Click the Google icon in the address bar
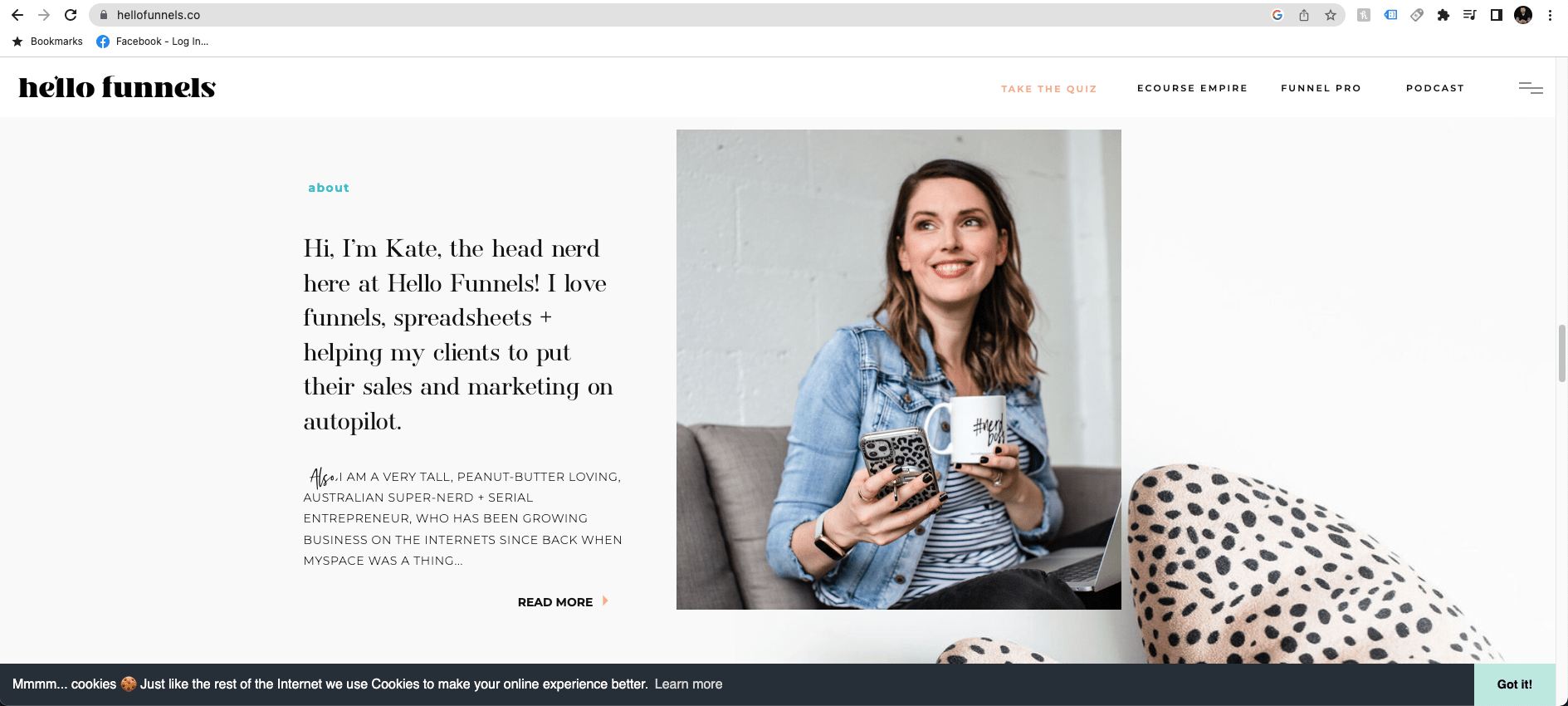The height and width of the screenshot is (706, 1568). pos(1277,15)
